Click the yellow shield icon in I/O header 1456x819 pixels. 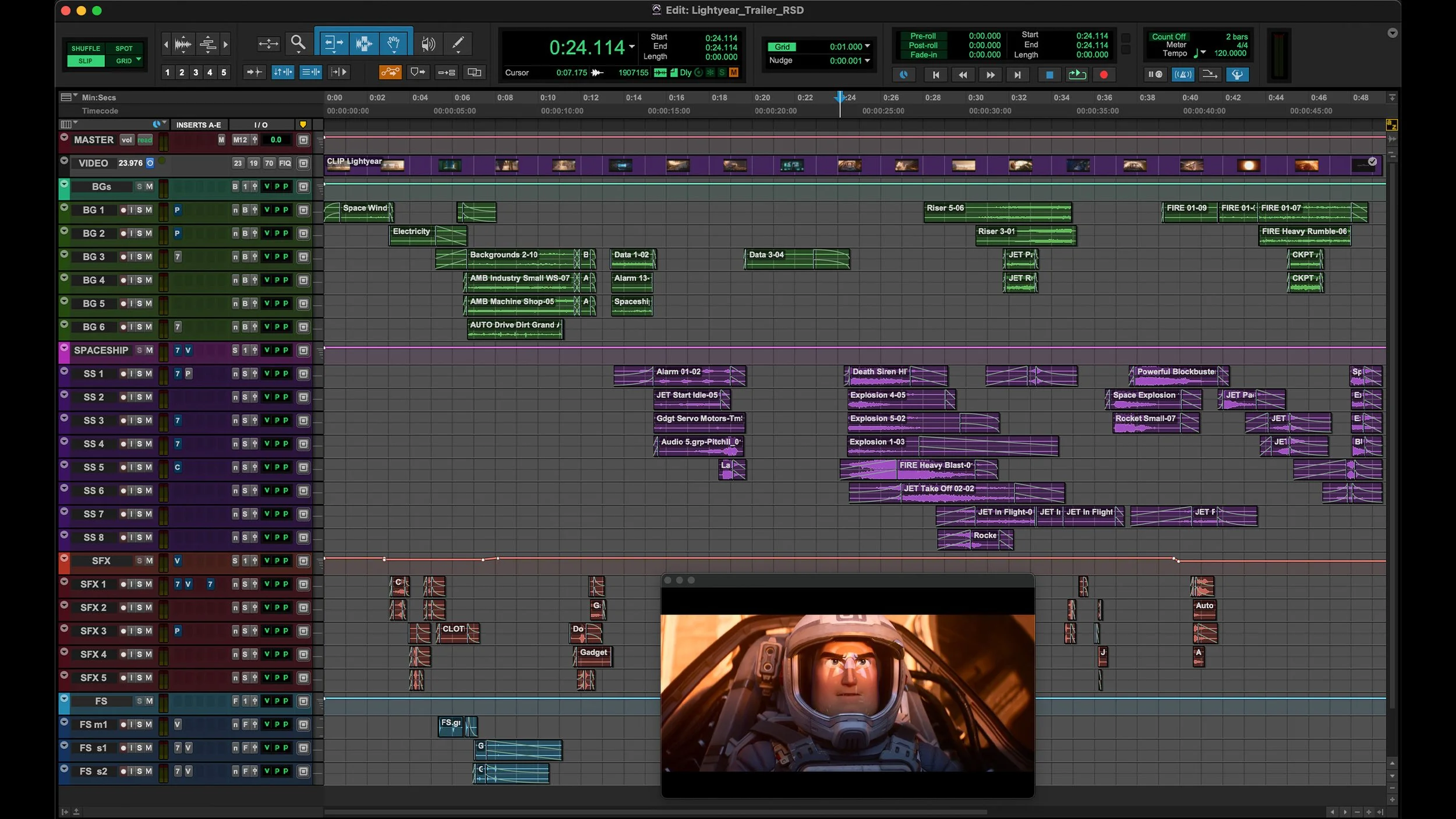tap(303, 125)
